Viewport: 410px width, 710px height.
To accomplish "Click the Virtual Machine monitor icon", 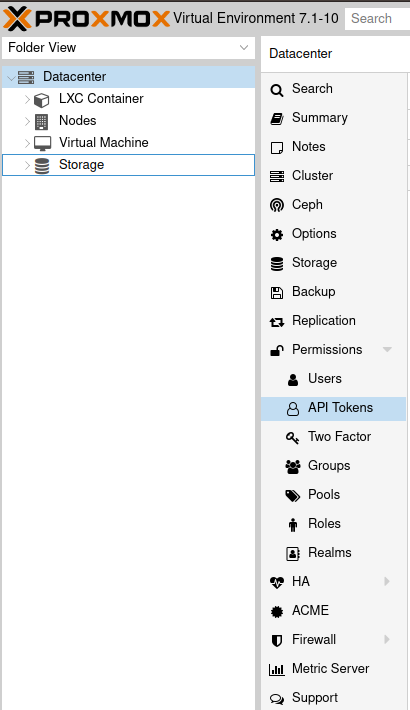I will coord(42,143).
